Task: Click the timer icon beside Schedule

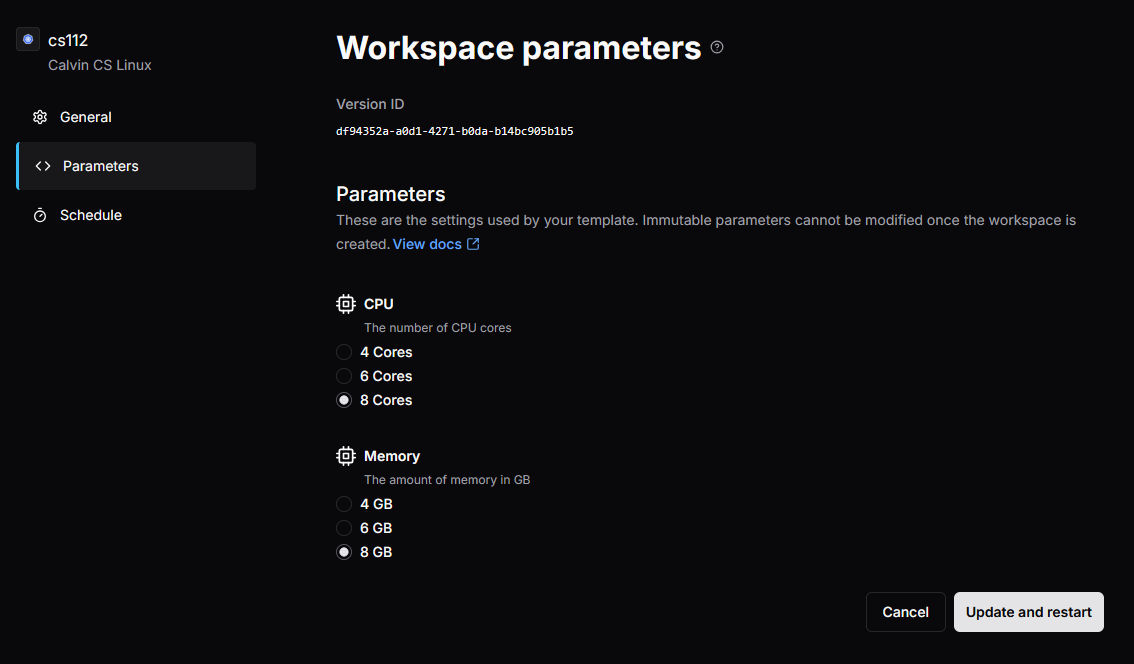Action: (40, 215)
